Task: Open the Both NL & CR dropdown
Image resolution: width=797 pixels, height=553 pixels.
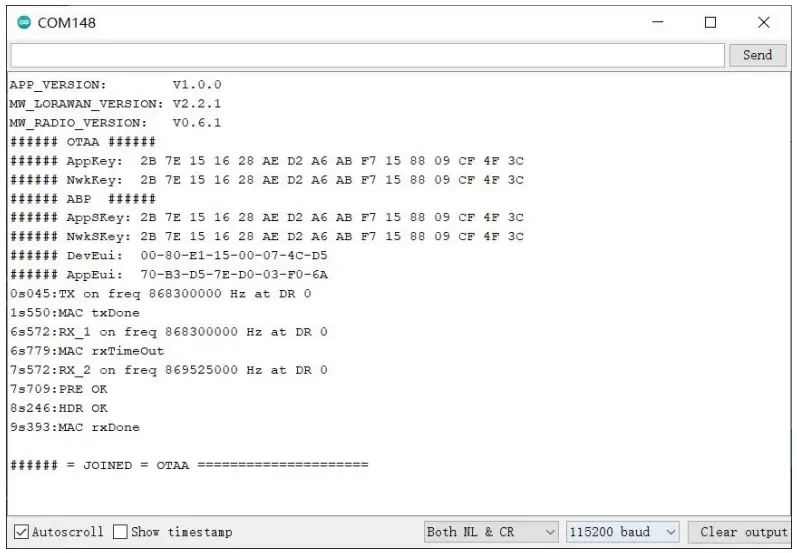Action: click(491, 532)
